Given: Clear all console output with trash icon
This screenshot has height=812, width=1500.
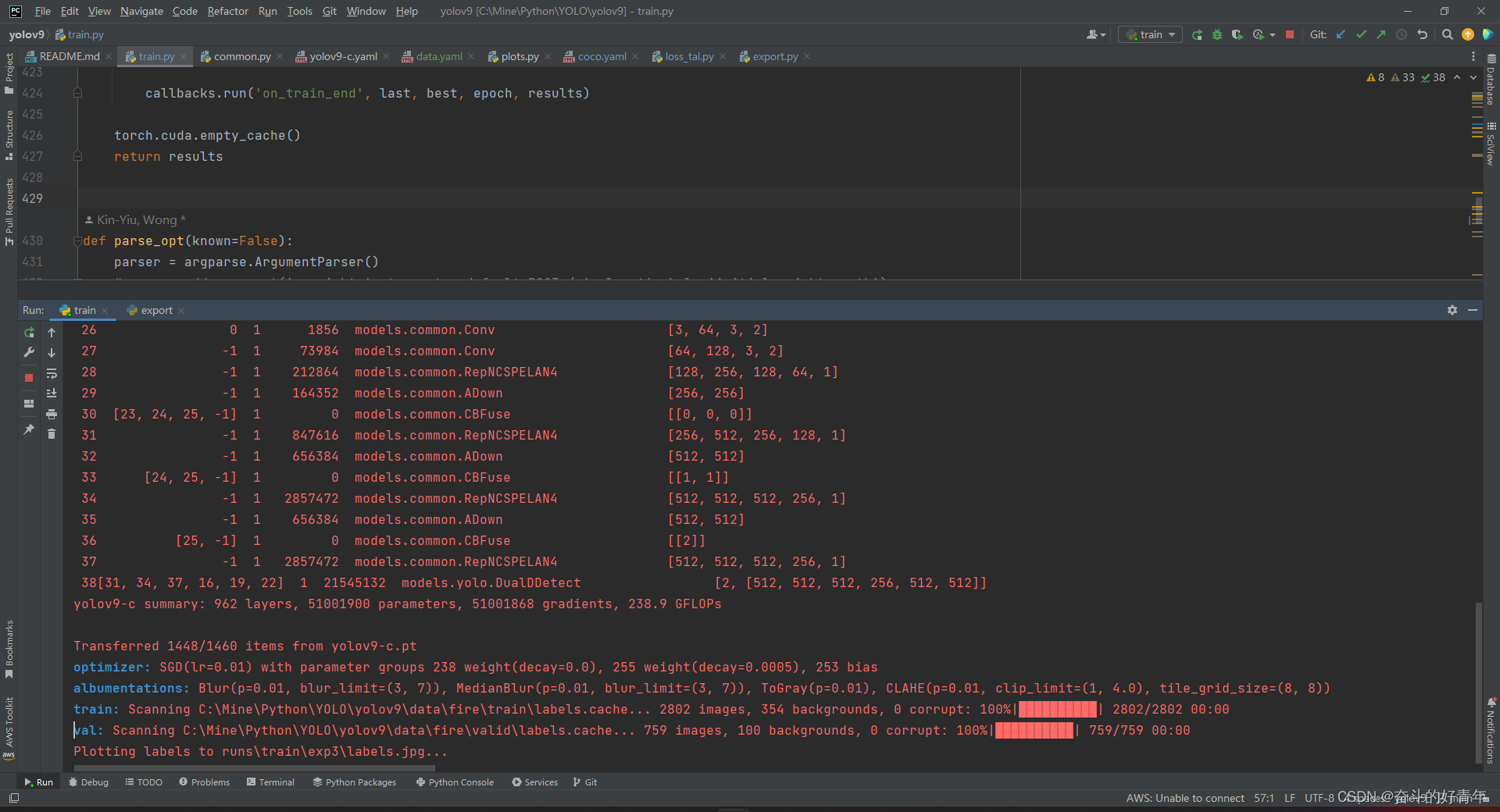Looking at the screenshot, I should point(52,434).
